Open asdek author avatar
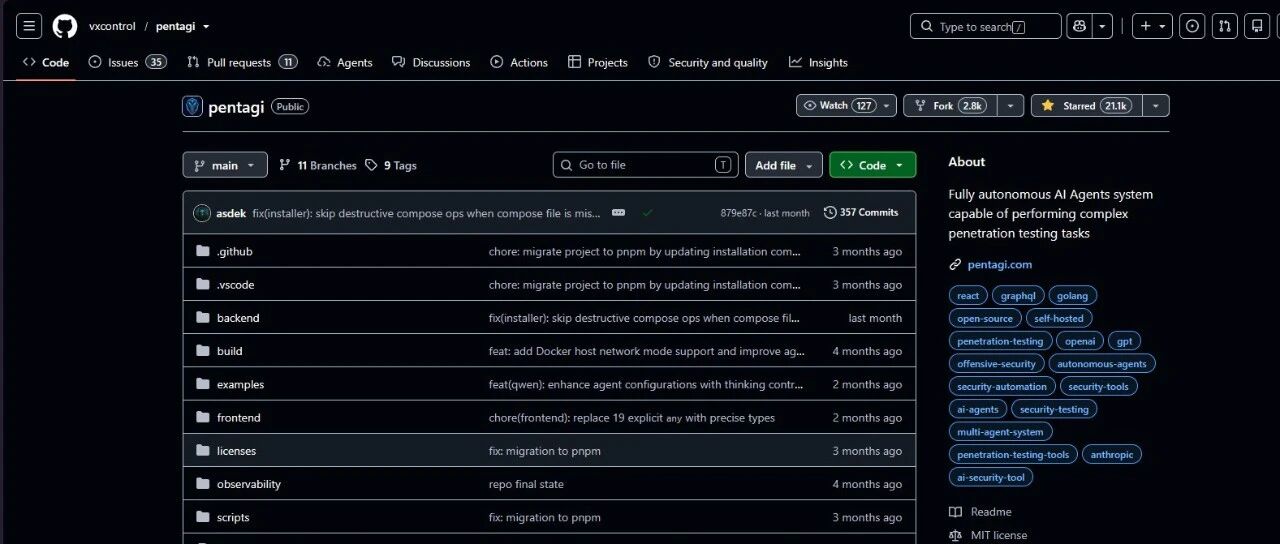 202,213
